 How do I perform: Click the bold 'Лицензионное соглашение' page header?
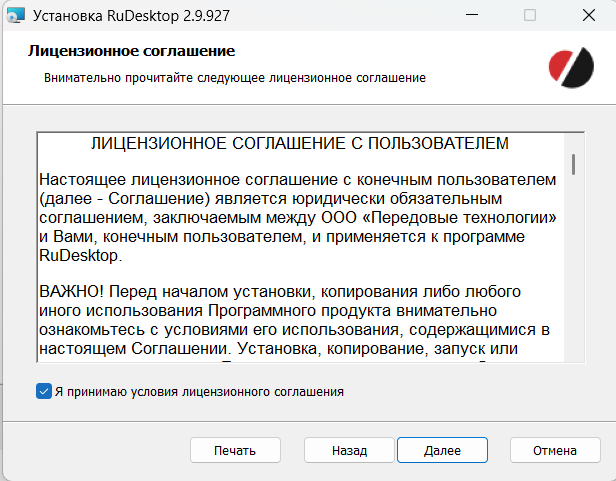tap(131, 50)
